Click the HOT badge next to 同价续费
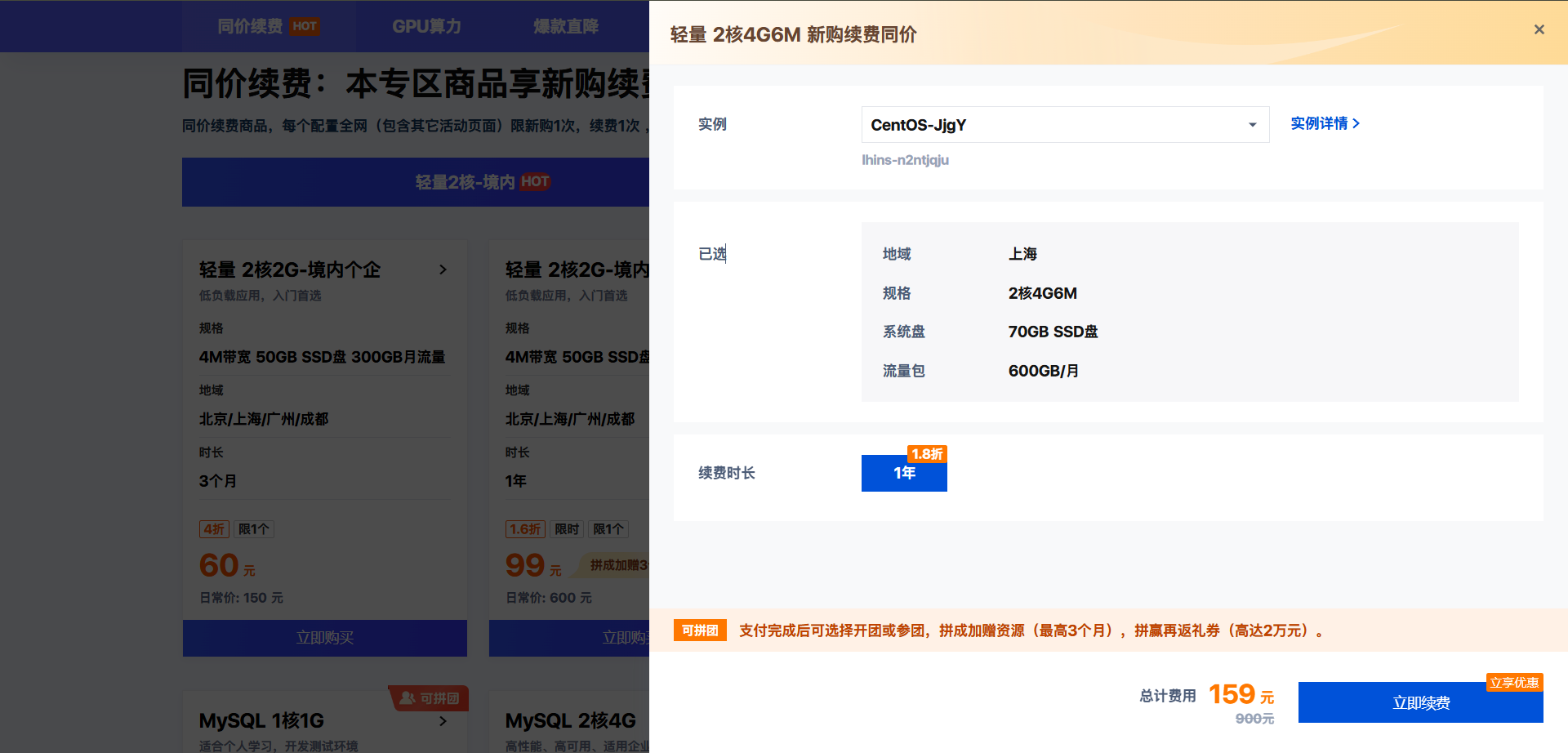Viewport: 1568px width, 753px height. pos(305,26)
